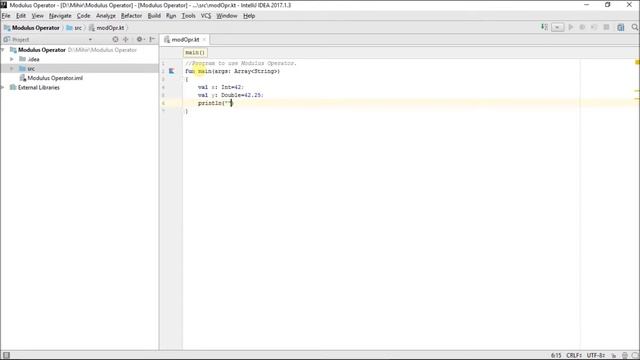Click the Run play icon
This screenshot has height=360, width=640.
(571, 27)
